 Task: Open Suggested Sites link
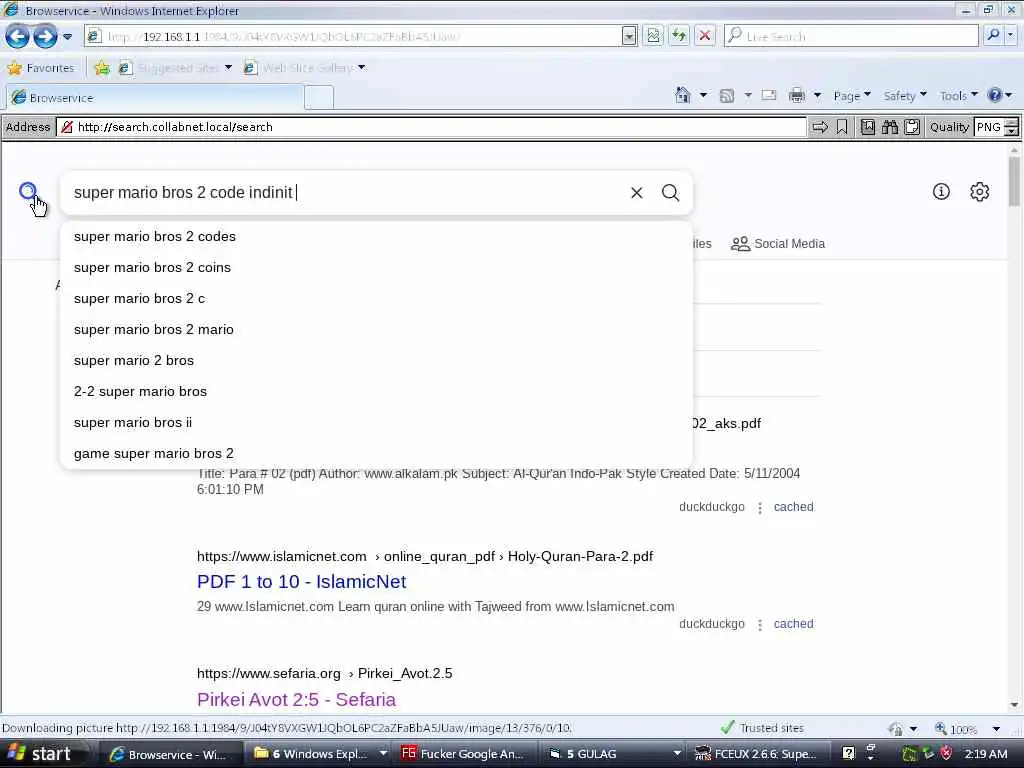(x=176, y=68)
